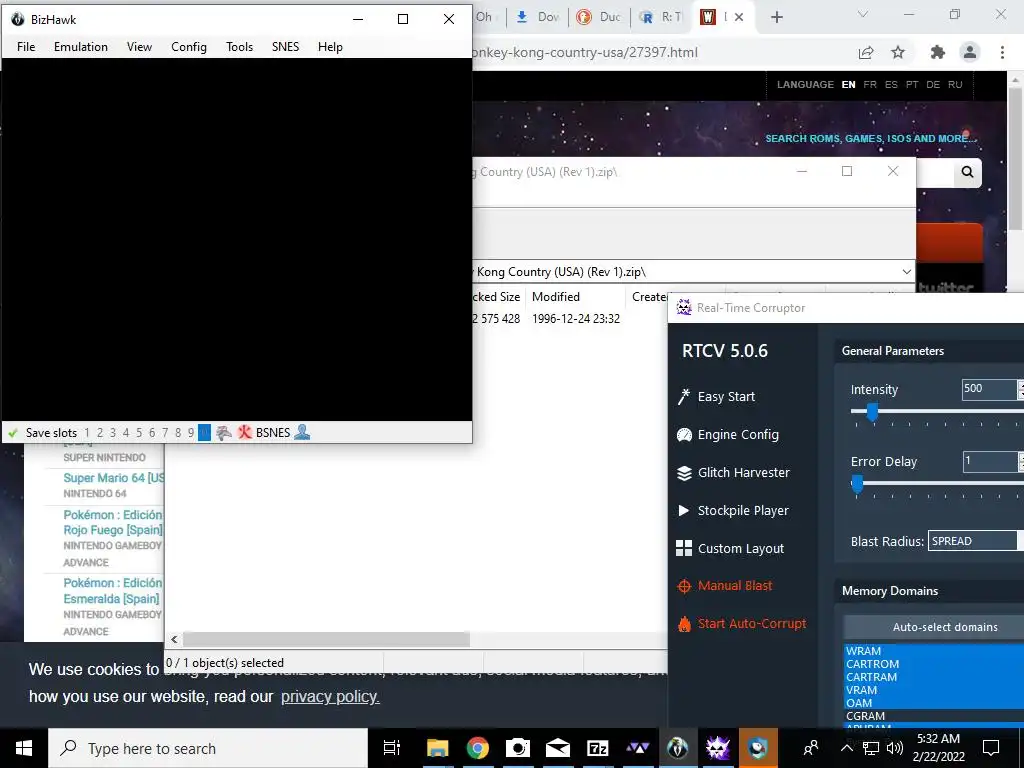Open the BizHawk File menu
The width and height of the screenshot is (1024, 768).
click(26, 47)
